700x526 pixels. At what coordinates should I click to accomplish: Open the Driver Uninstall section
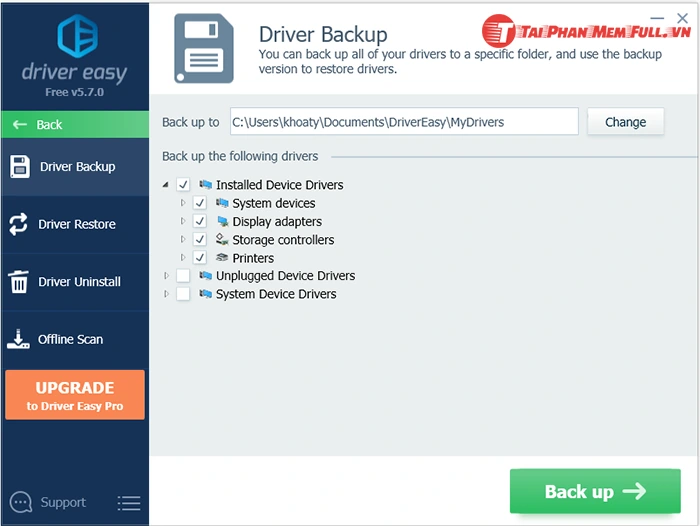click(75, 282)
